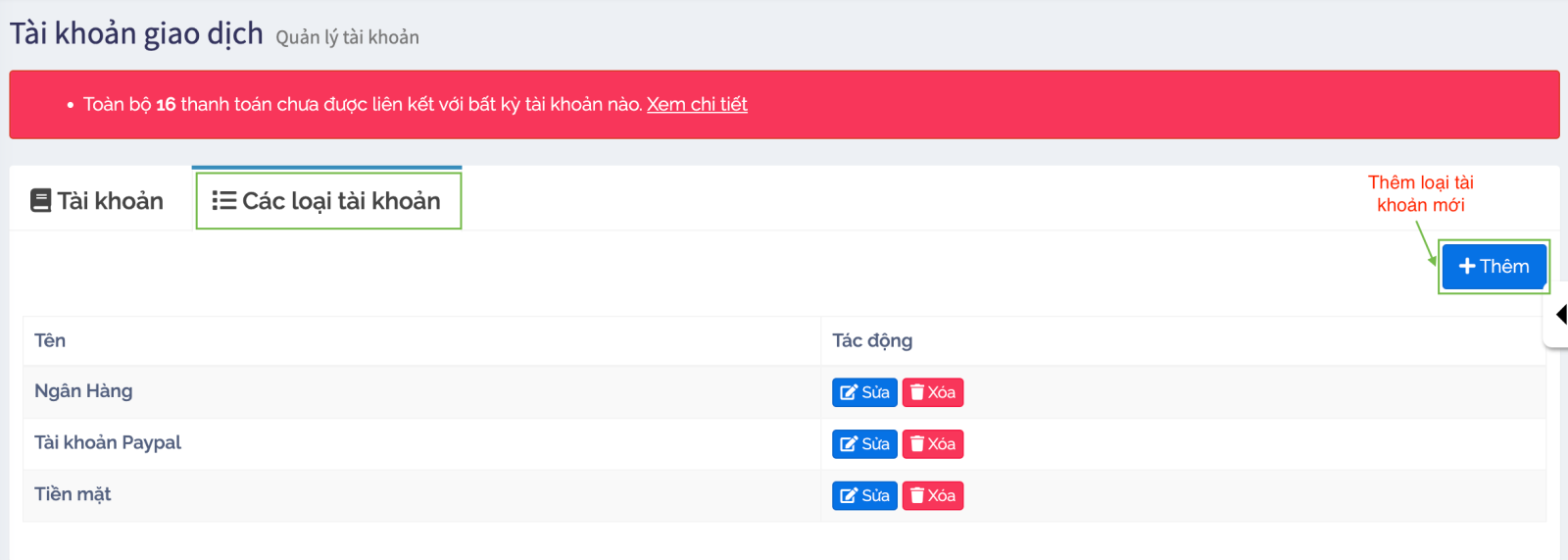Click the trash icon for Tài khoản Paypal
Image resolution: width=1568 pixels, height=560 pixels.
click(x=917, y=444)
